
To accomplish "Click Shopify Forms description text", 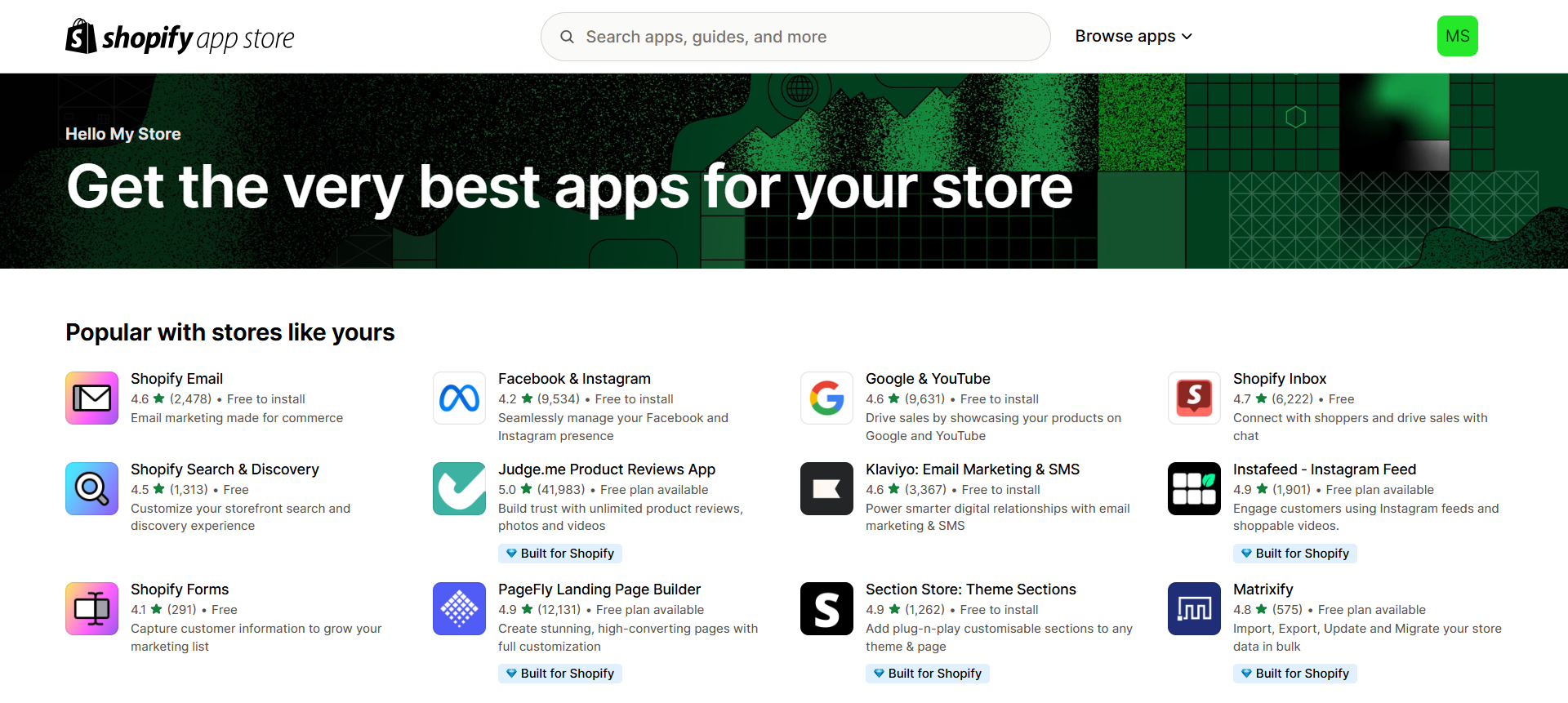I will coord(256,638).
